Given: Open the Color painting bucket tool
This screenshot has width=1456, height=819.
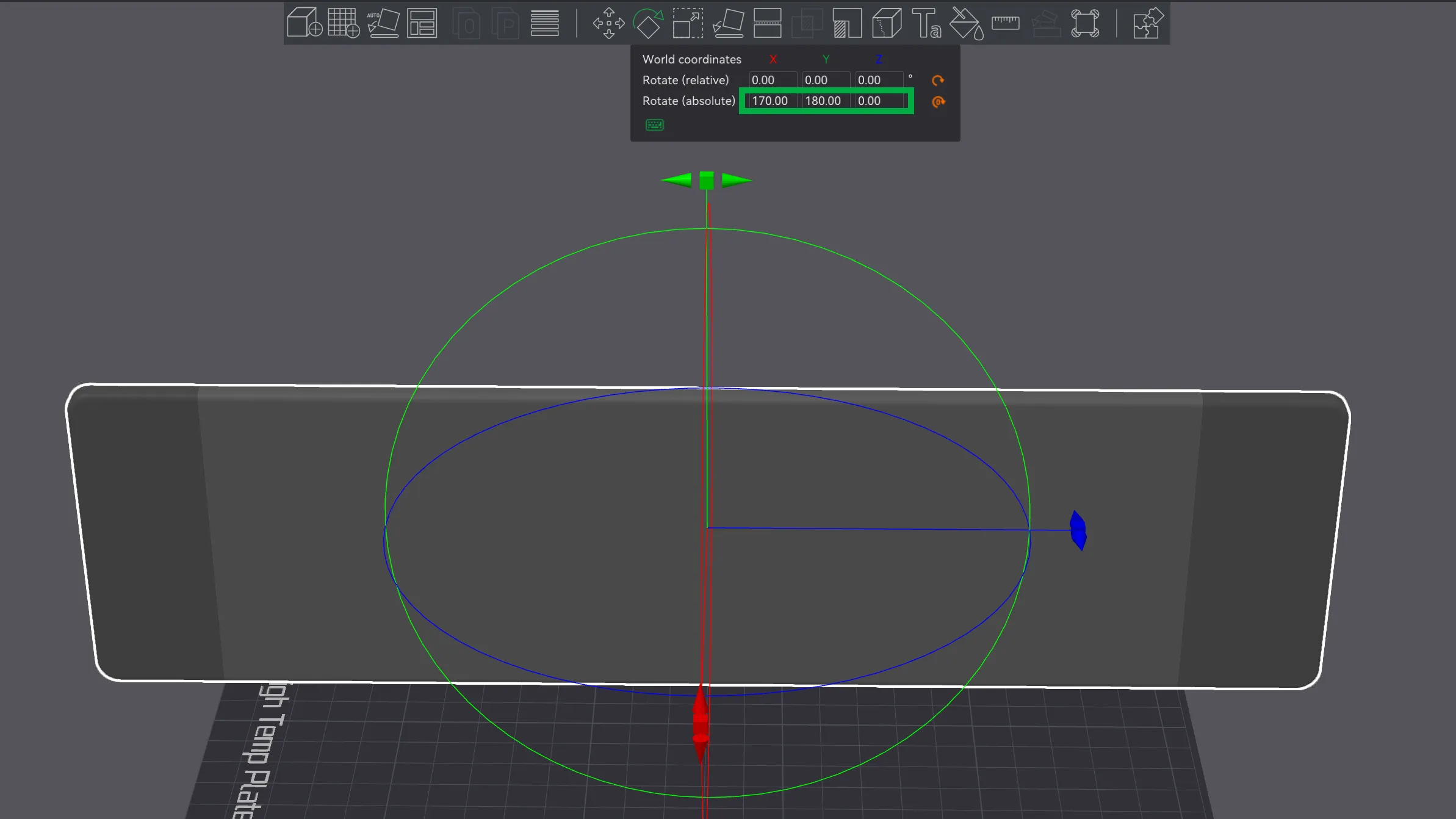Looking at the screenshot, I should (967, 23).
